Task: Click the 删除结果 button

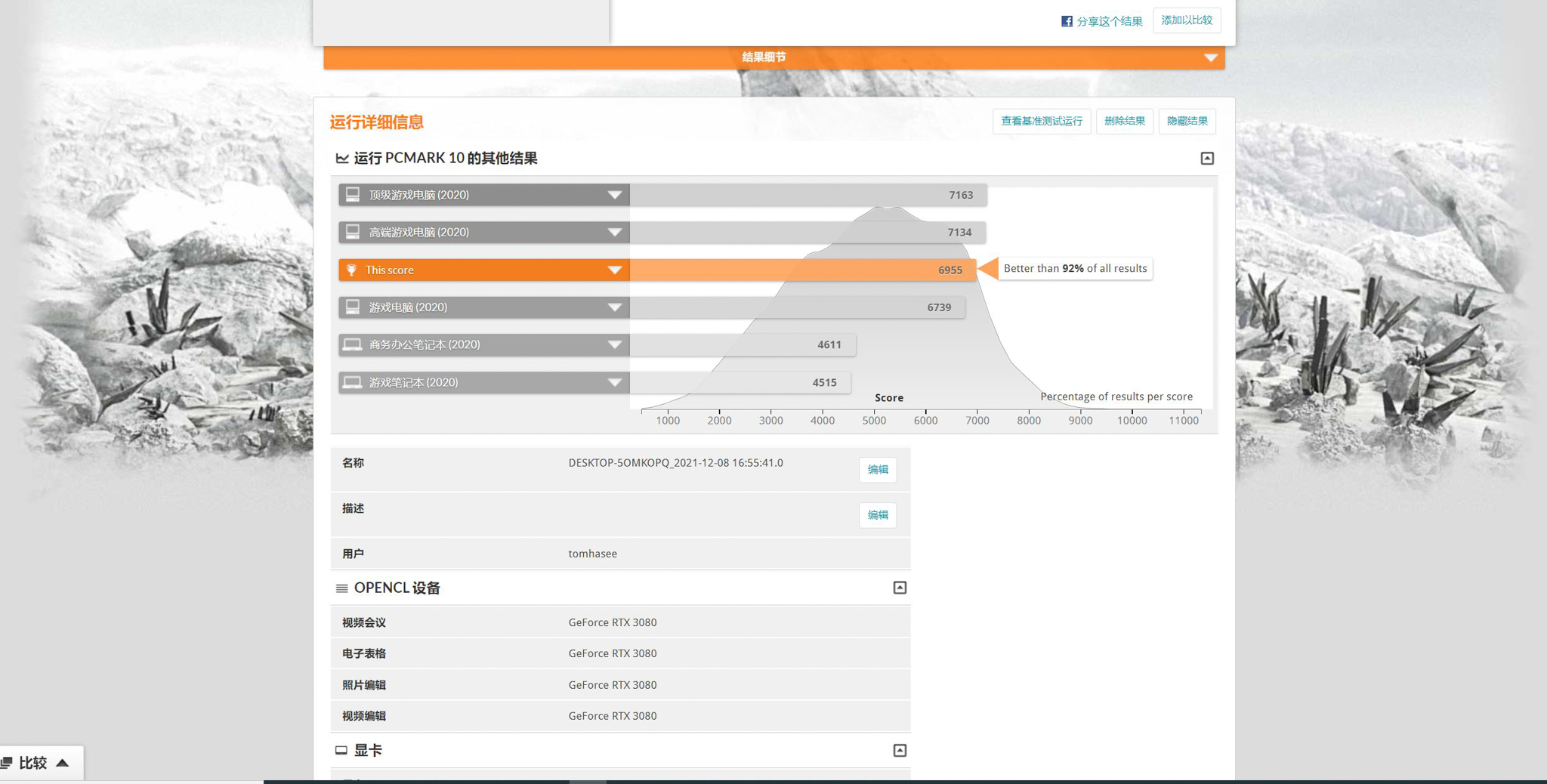Action: (1125, 121)
